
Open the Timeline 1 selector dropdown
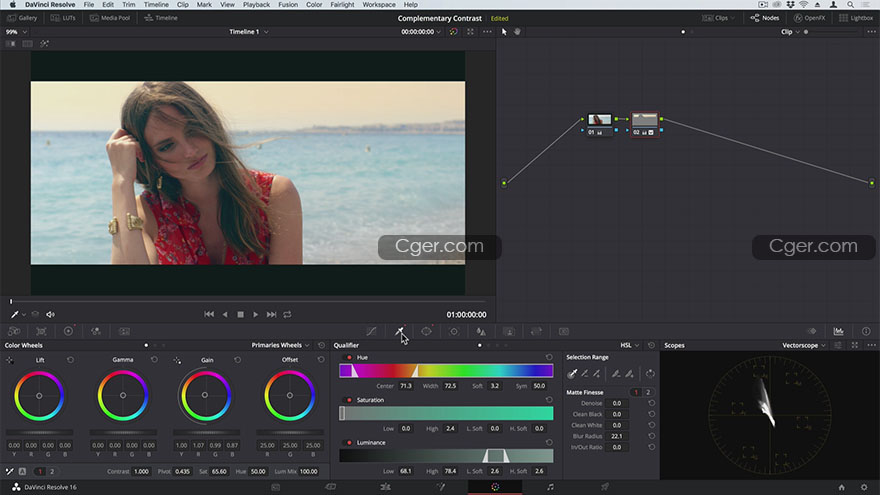(x=249, y=32)
